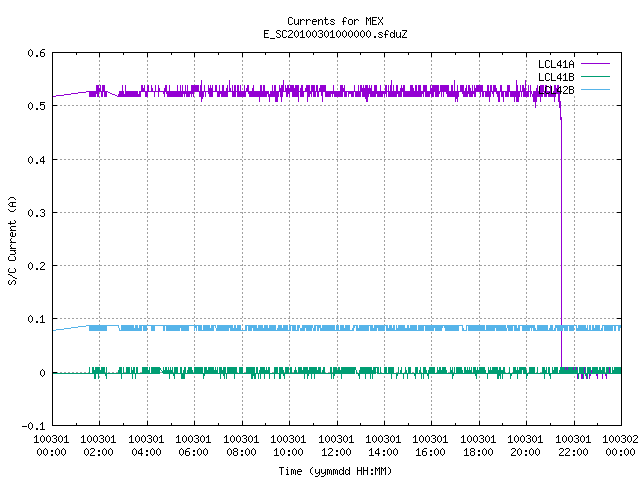Click the y-axis tick value 0.4

36,160
